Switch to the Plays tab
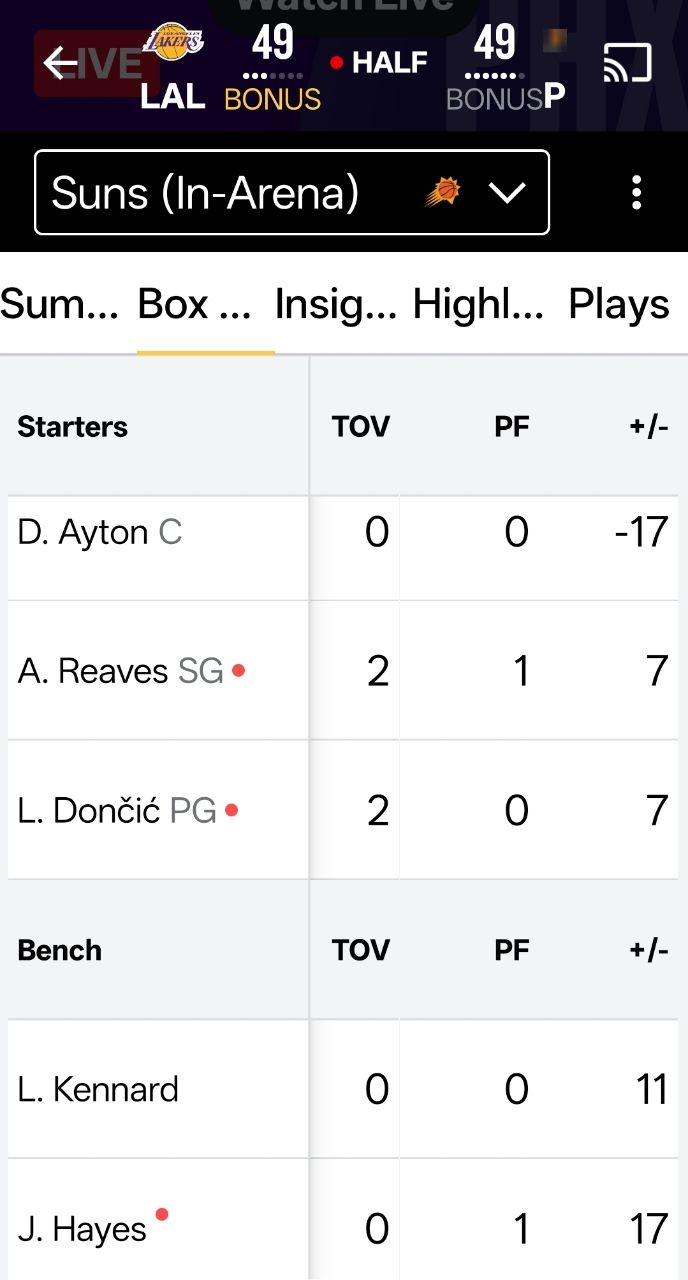 [x=619, y=305]
